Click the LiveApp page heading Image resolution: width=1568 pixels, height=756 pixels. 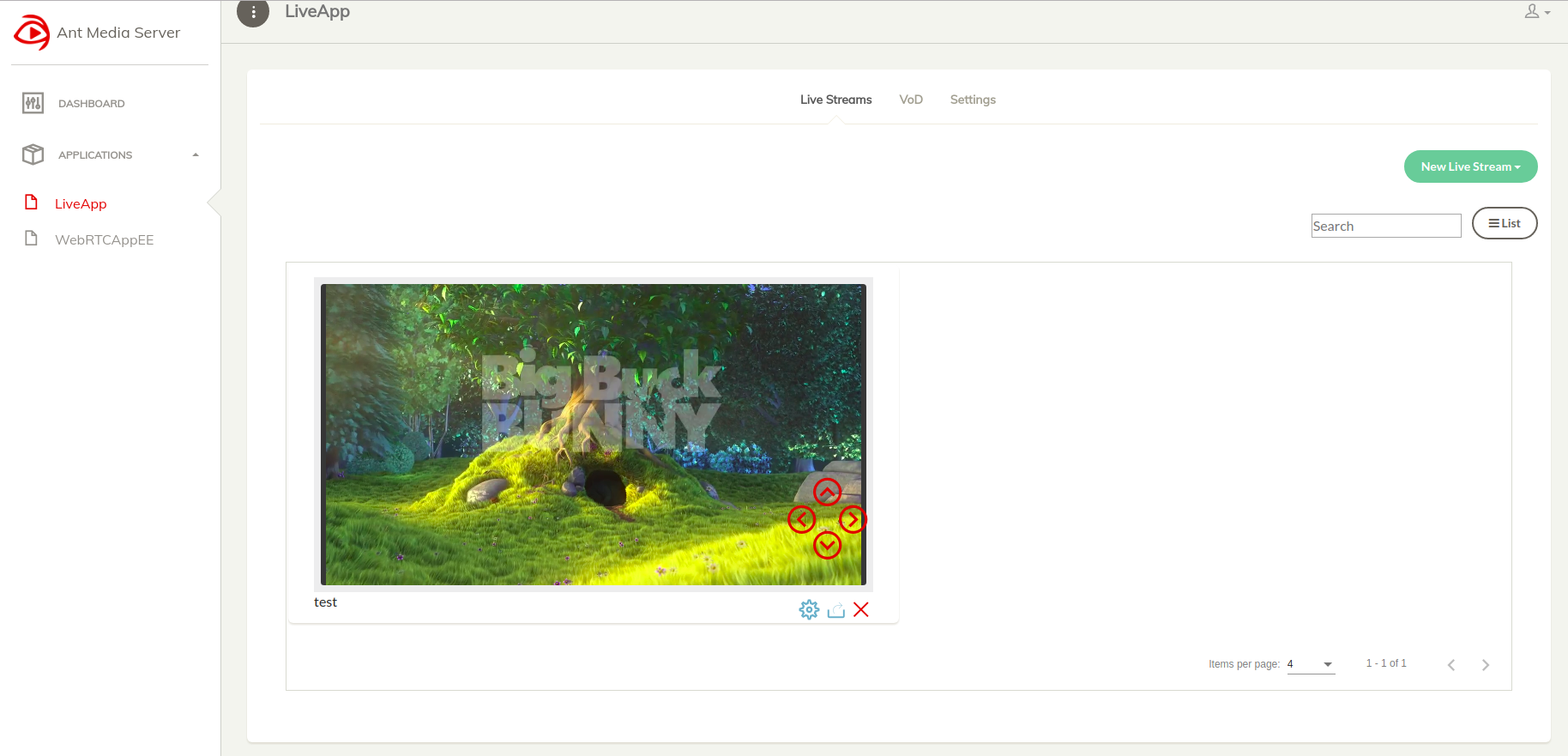tap(317, 11)
